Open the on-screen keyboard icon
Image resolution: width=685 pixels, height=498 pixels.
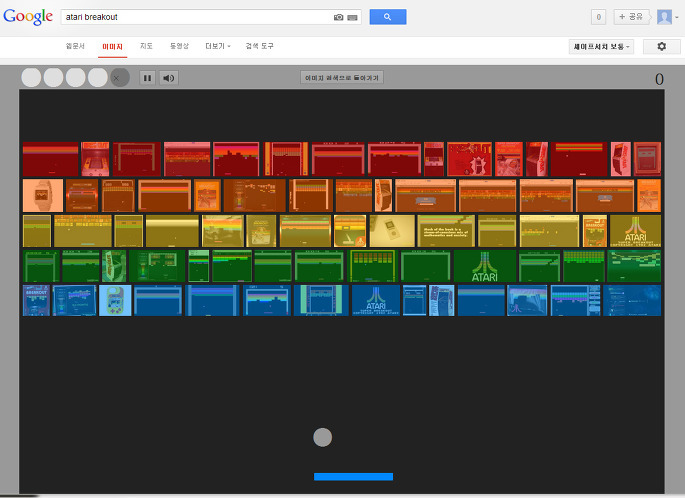pyautogui.click(x=352, y=17)
